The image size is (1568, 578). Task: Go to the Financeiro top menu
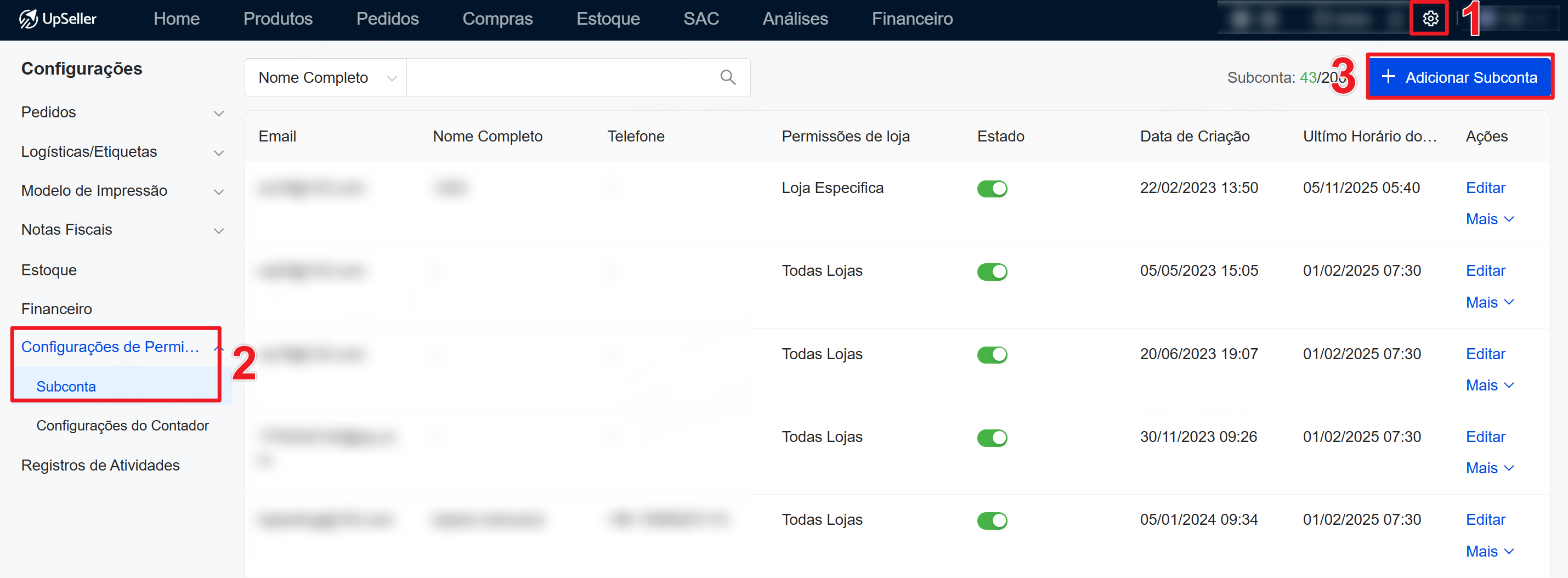[x=912, y=19]
